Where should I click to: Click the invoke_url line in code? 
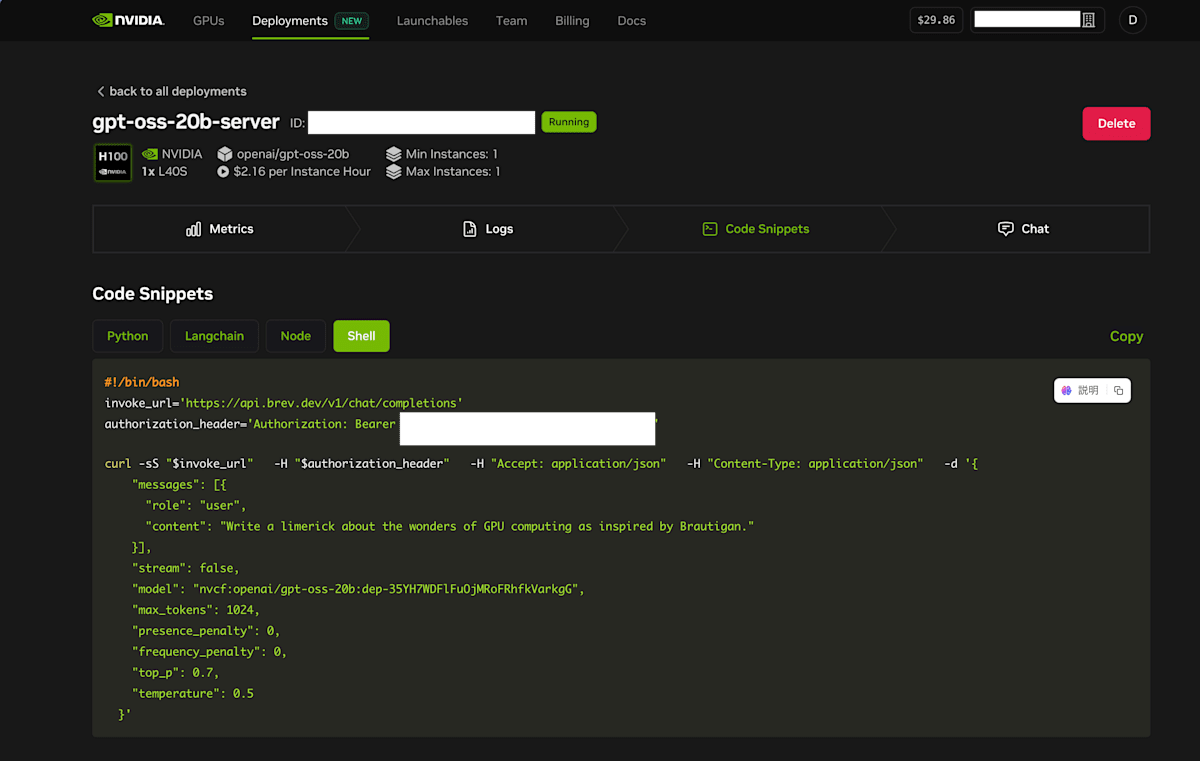pyautogui.click(x=284, y=403)
